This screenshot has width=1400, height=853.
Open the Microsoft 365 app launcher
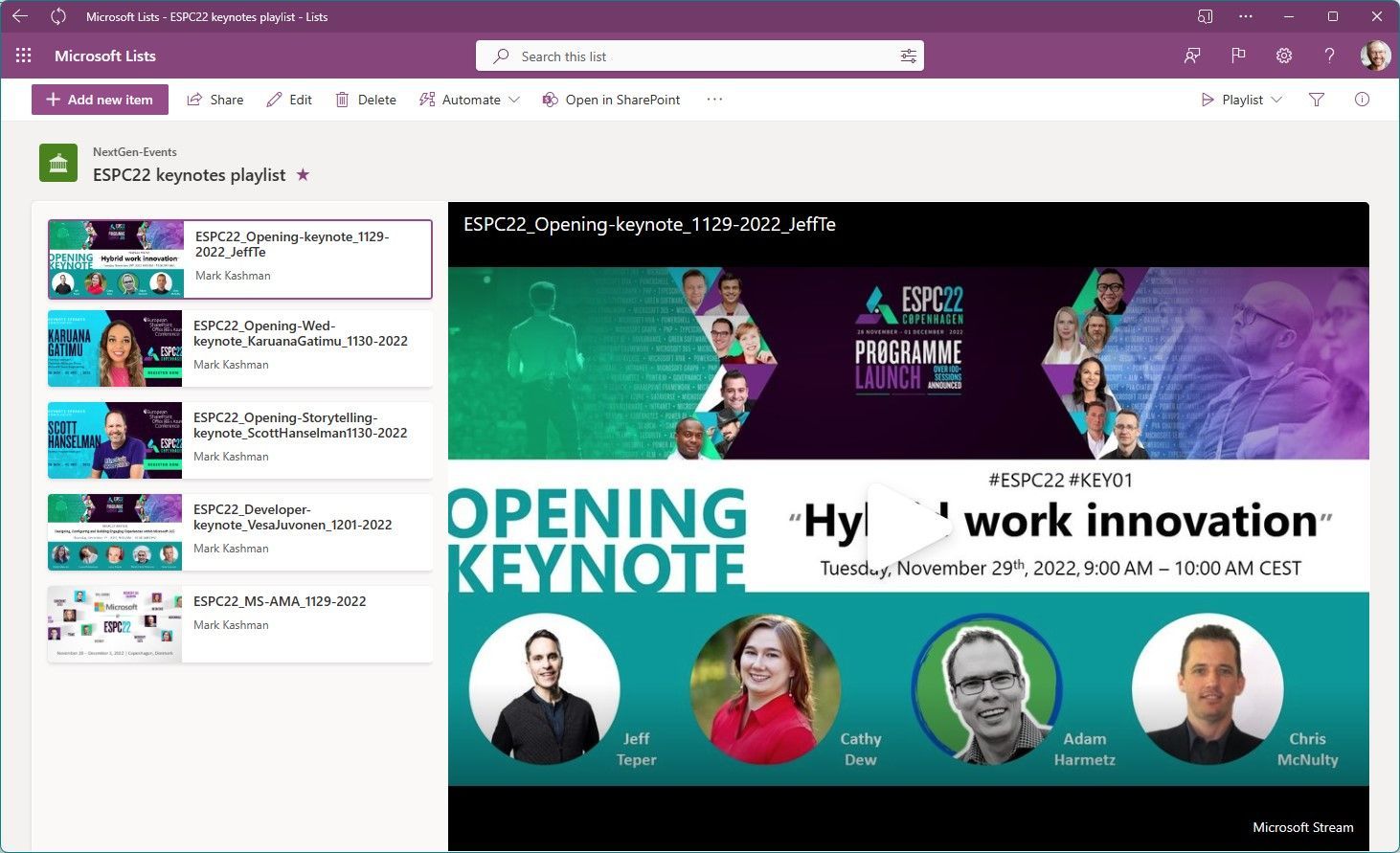point(23,55)
